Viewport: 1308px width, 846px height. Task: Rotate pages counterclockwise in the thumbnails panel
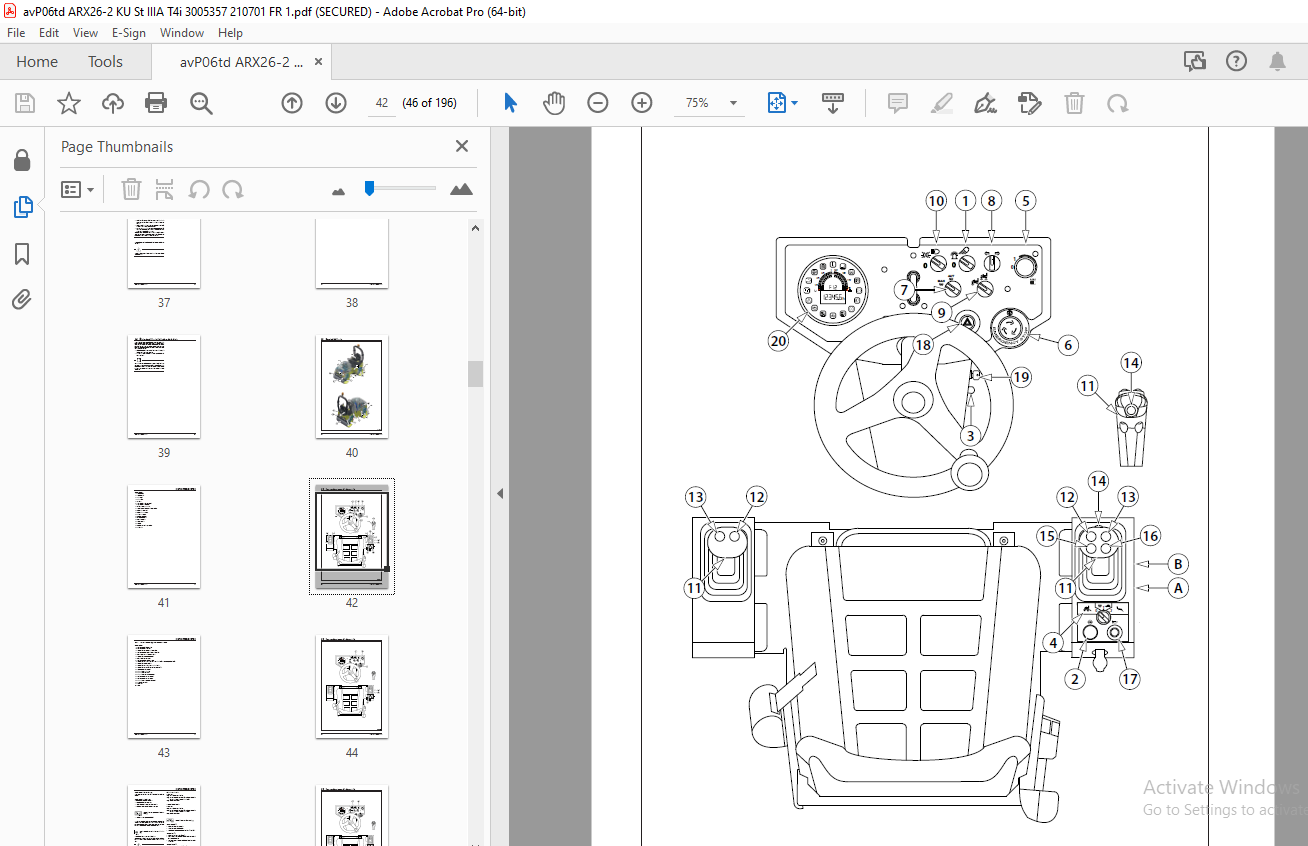click(x=199, y=189)
